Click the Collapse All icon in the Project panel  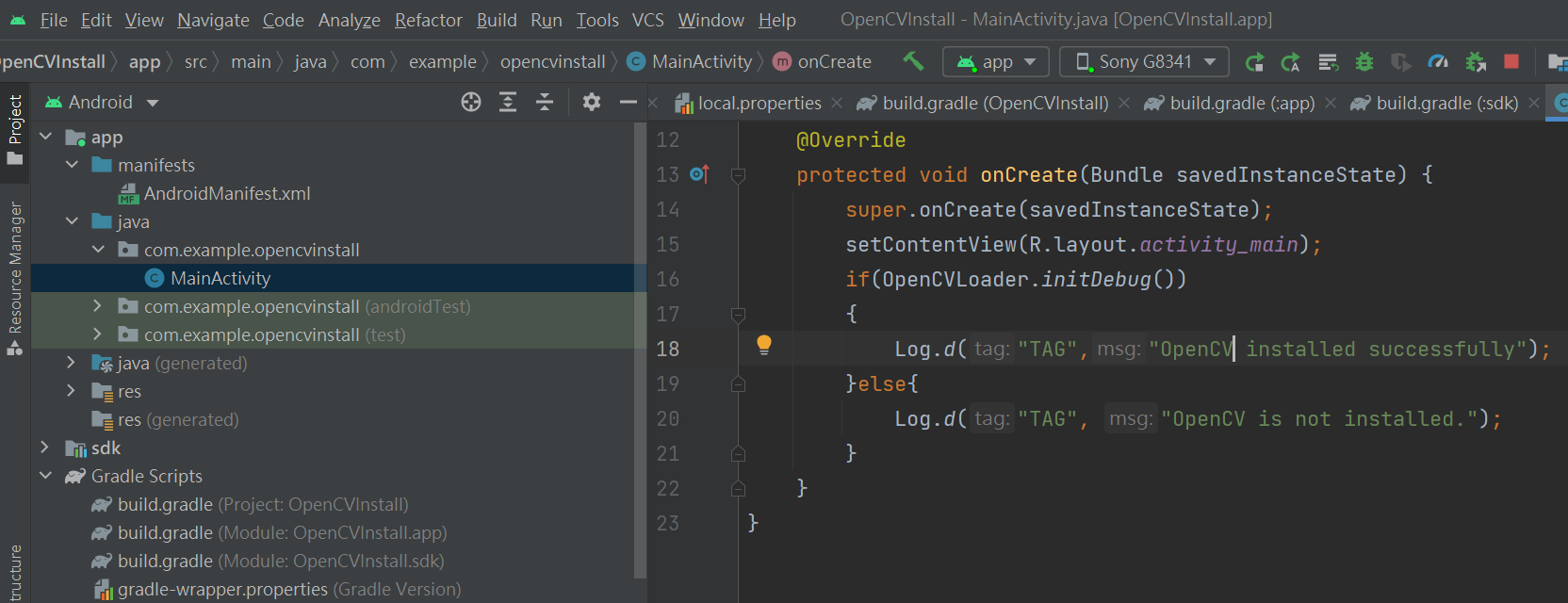[x=545, y=102]
